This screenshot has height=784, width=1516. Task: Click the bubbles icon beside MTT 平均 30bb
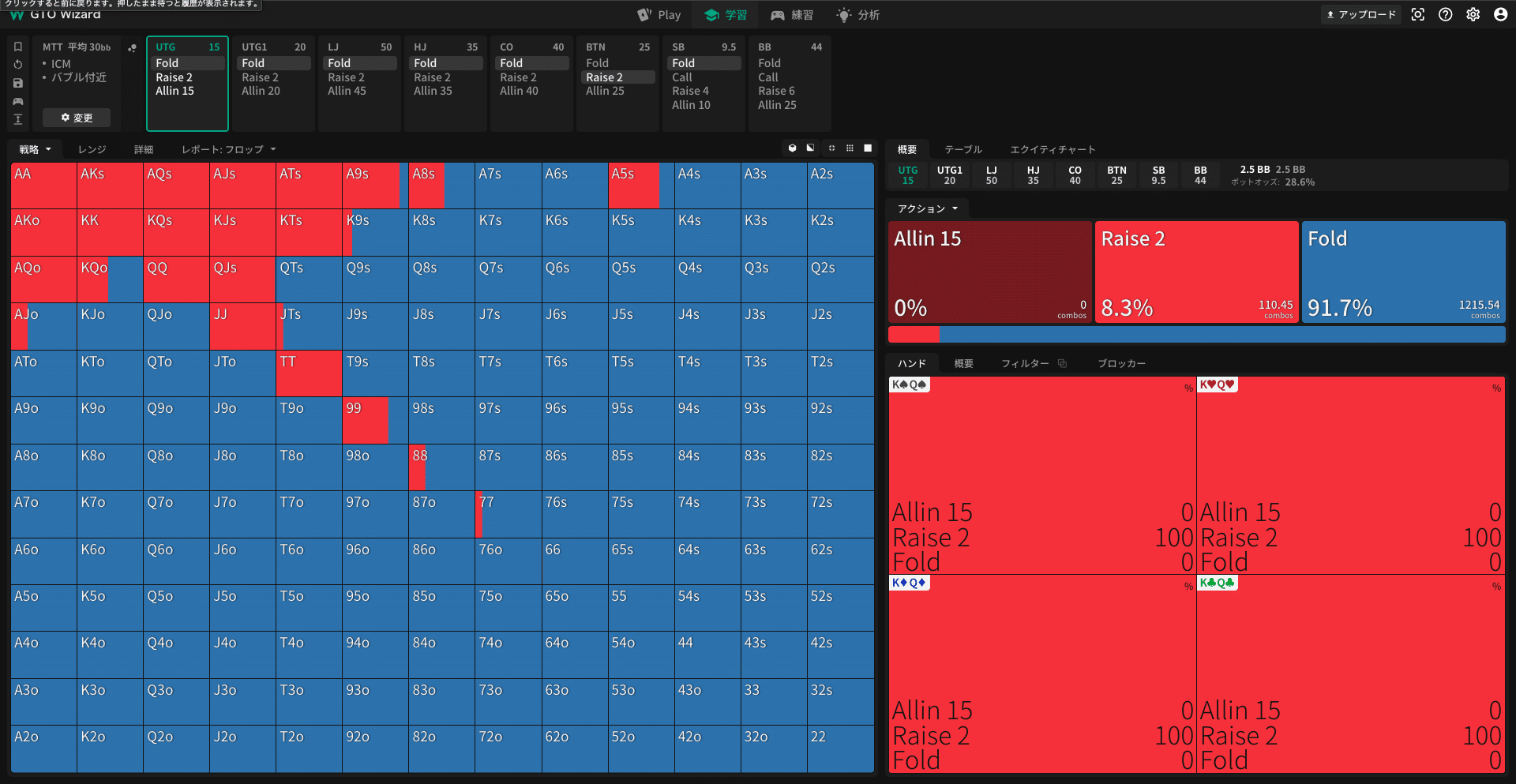click(132, 47)
